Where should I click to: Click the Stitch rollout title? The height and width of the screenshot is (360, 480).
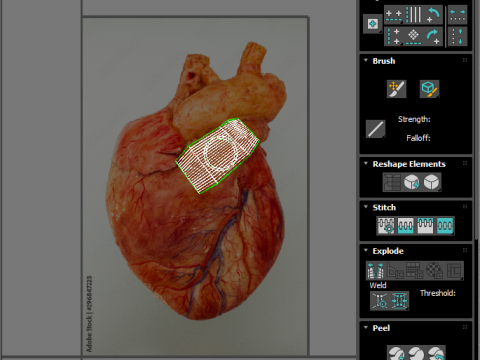click(x=384, y=207)
